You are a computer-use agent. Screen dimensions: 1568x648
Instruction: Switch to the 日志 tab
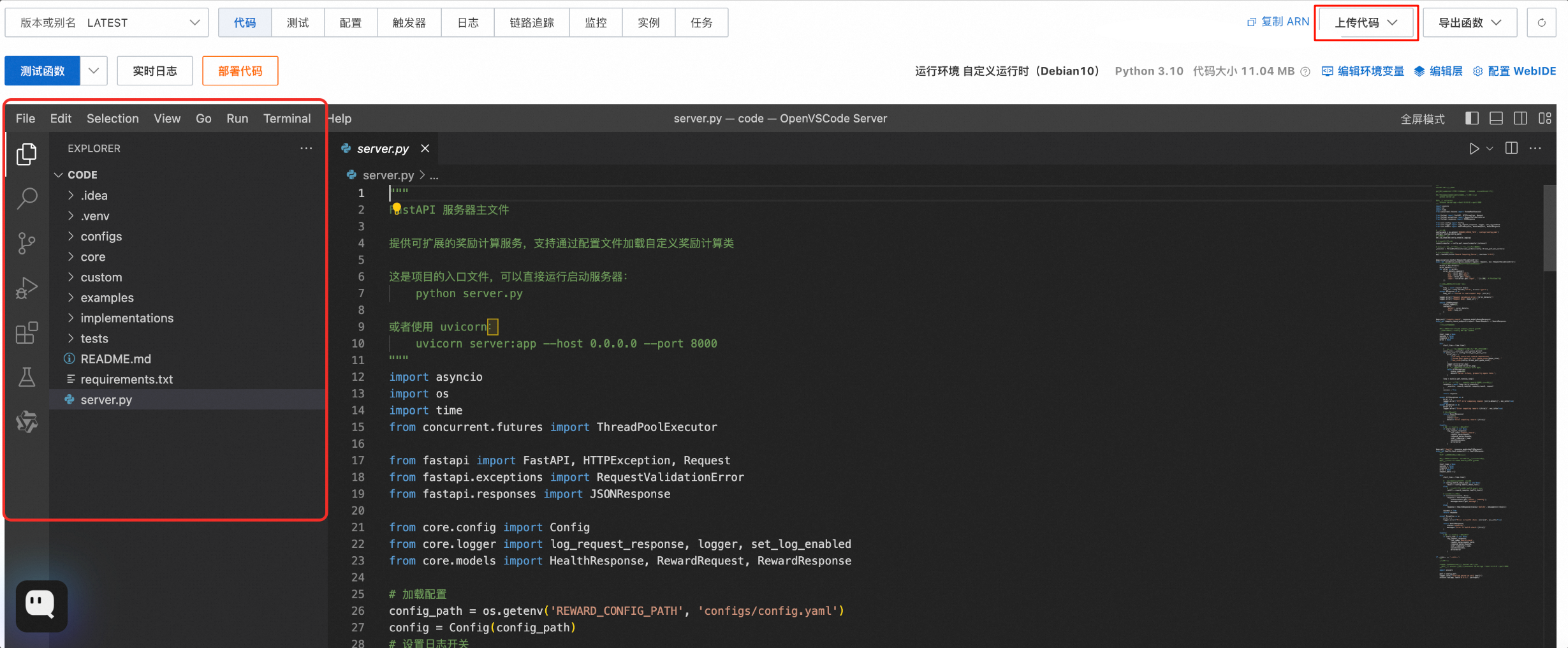(x=468, y=23)
